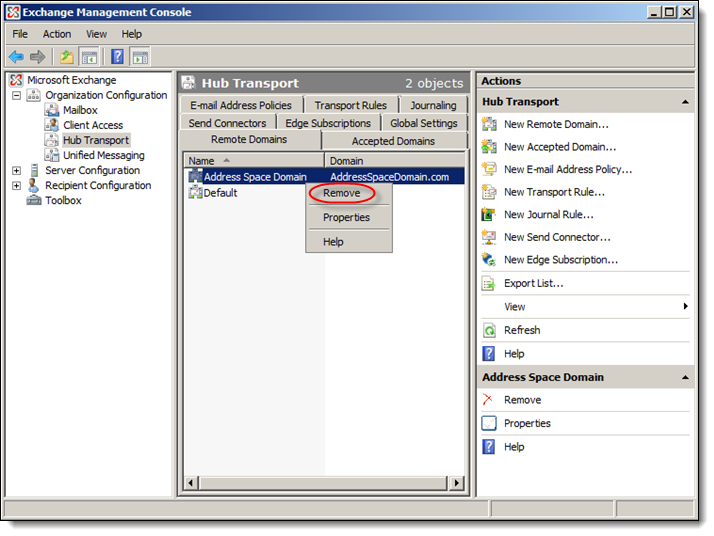Click the New Remote Domain... action link
The image size is (714, 536).
pyautogui.click(x=556, y=124)
